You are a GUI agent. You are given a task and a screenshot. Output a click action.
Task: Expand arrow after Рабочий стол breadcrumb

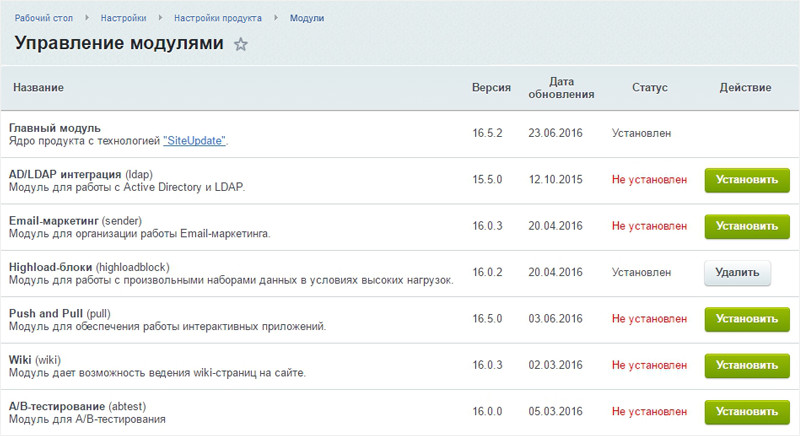[89, 18]
